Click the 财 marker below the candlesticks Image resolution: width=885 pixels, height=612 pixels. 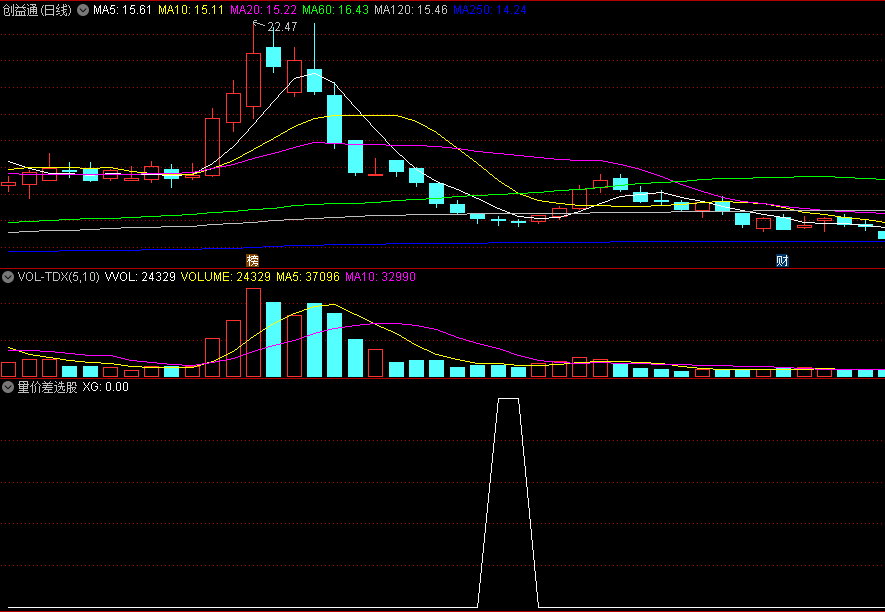(782, 260)
